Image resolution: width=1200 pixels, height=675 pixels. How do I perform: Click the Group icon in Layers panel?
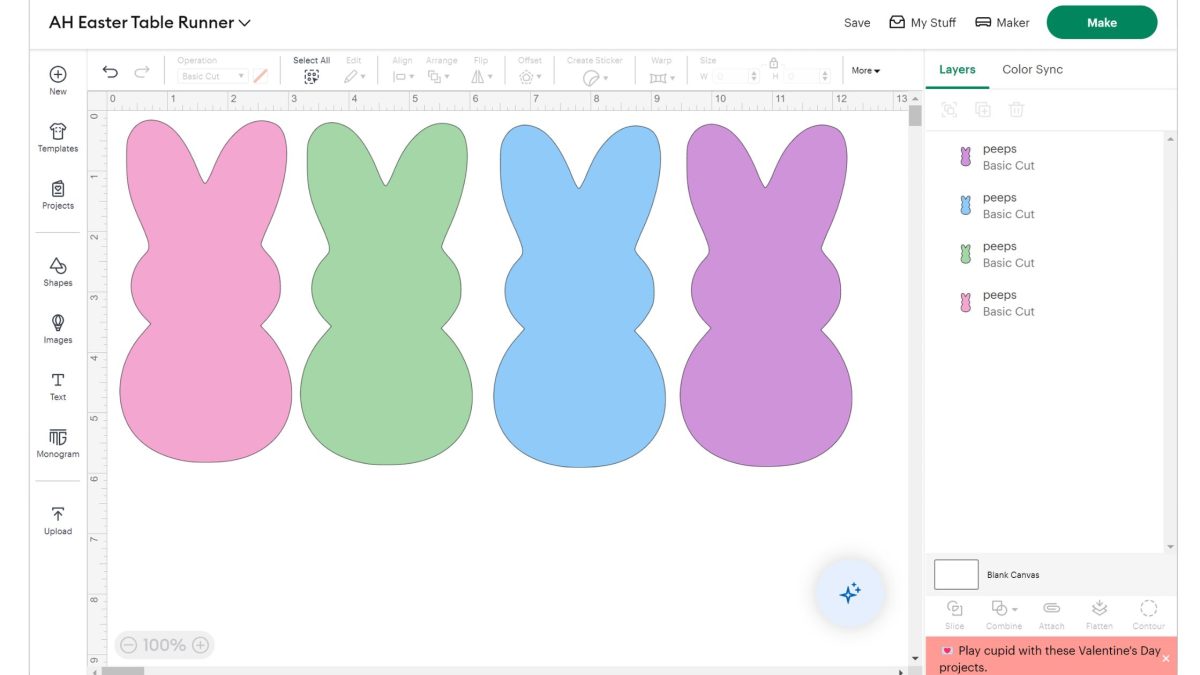(950, 110)
